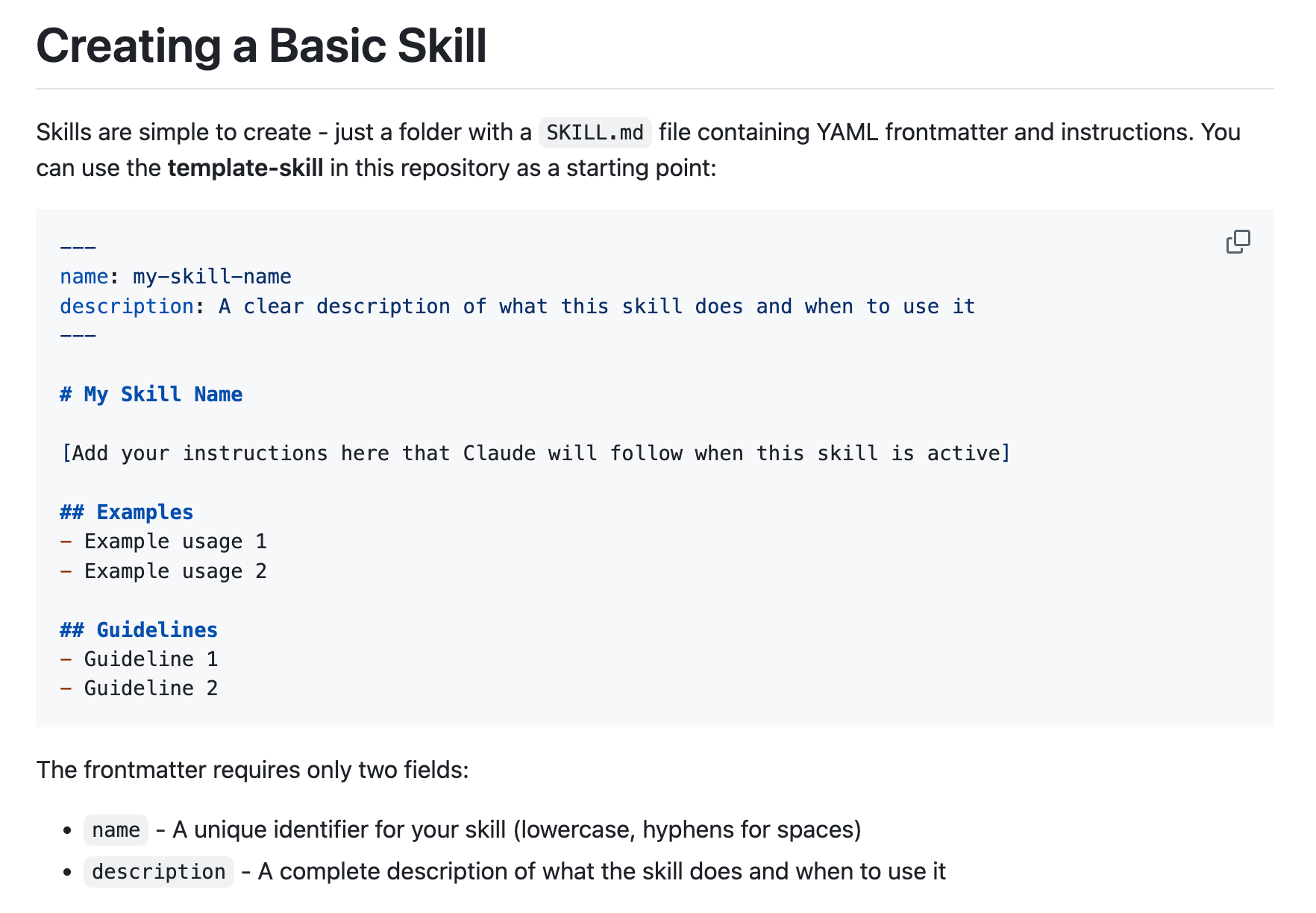Click the SKILL.md inline code label

coord(595,133)
